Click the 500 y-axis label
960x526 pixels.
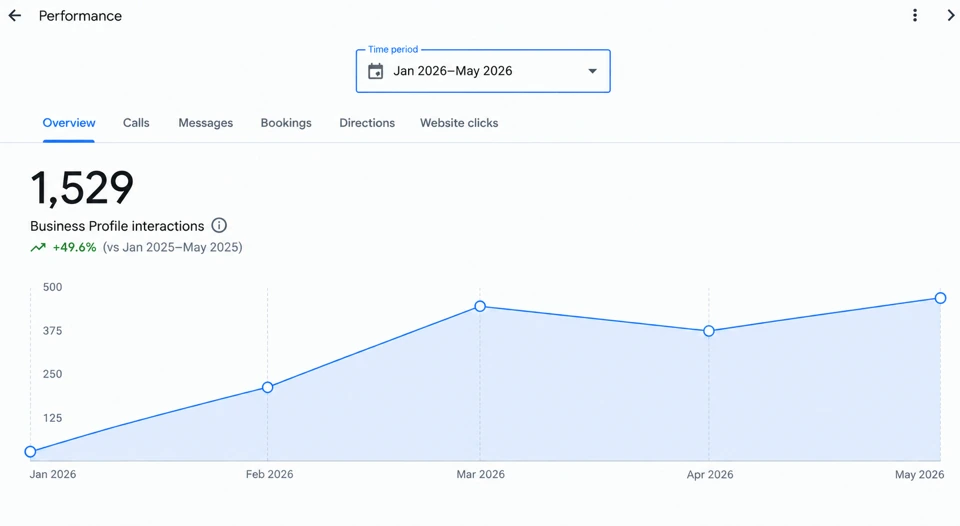53,287
